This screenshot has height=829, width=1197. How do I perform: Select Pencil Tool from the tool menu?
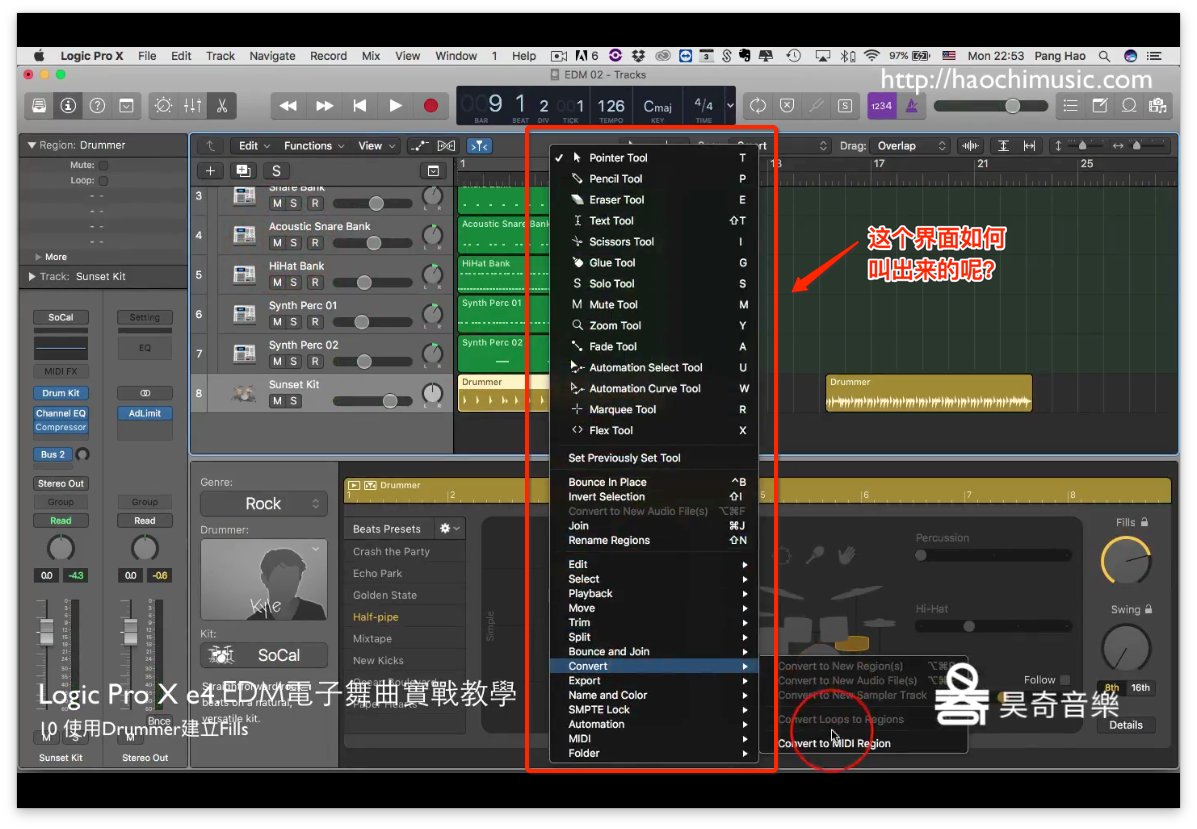(615, 179)
